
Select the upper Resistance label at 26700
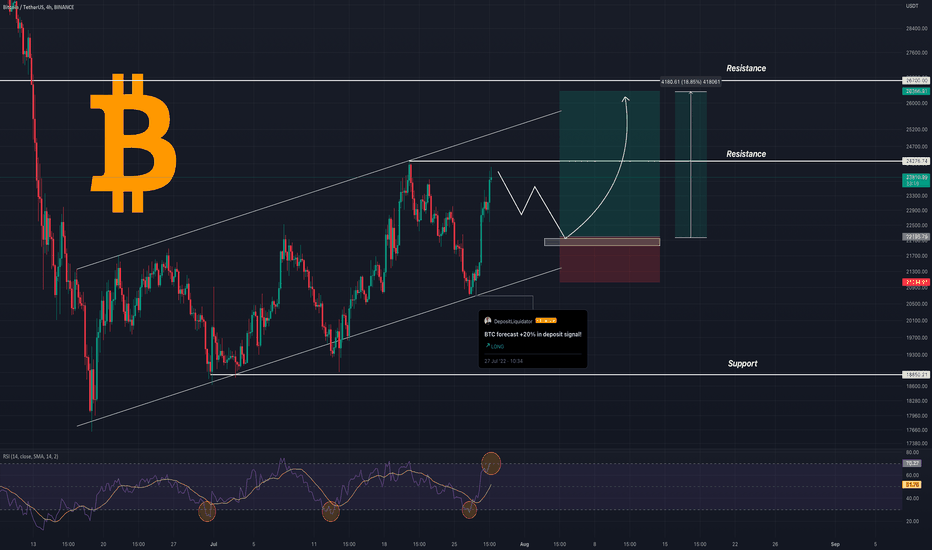tap(746, 68)
